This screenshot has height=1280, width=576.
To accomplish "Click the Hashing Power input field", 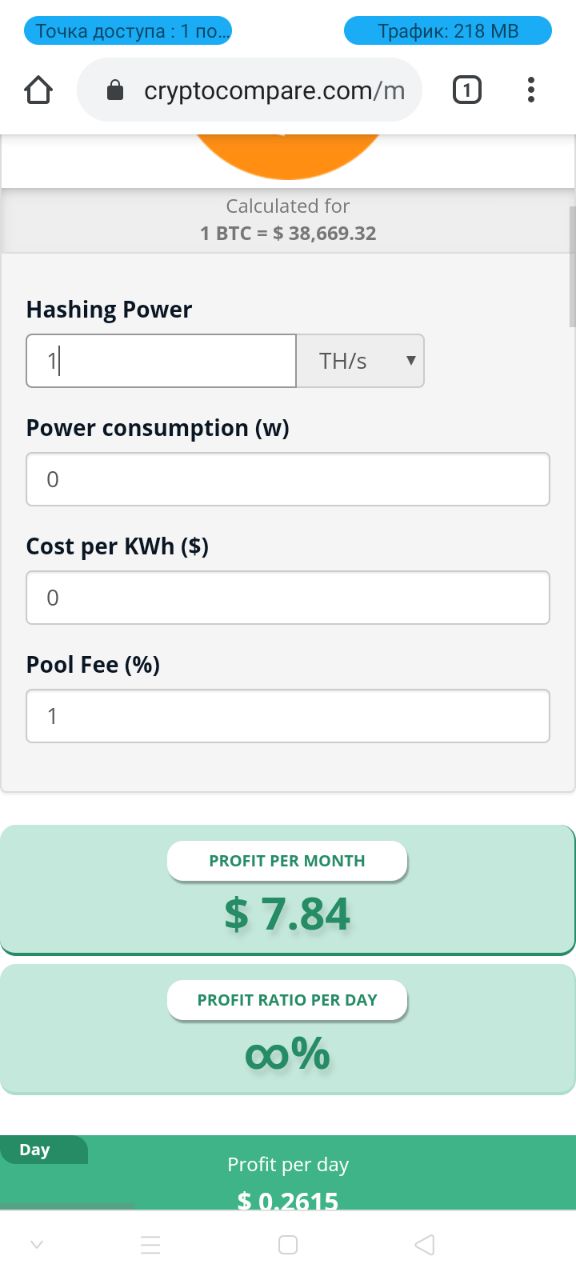I will 161,361.
